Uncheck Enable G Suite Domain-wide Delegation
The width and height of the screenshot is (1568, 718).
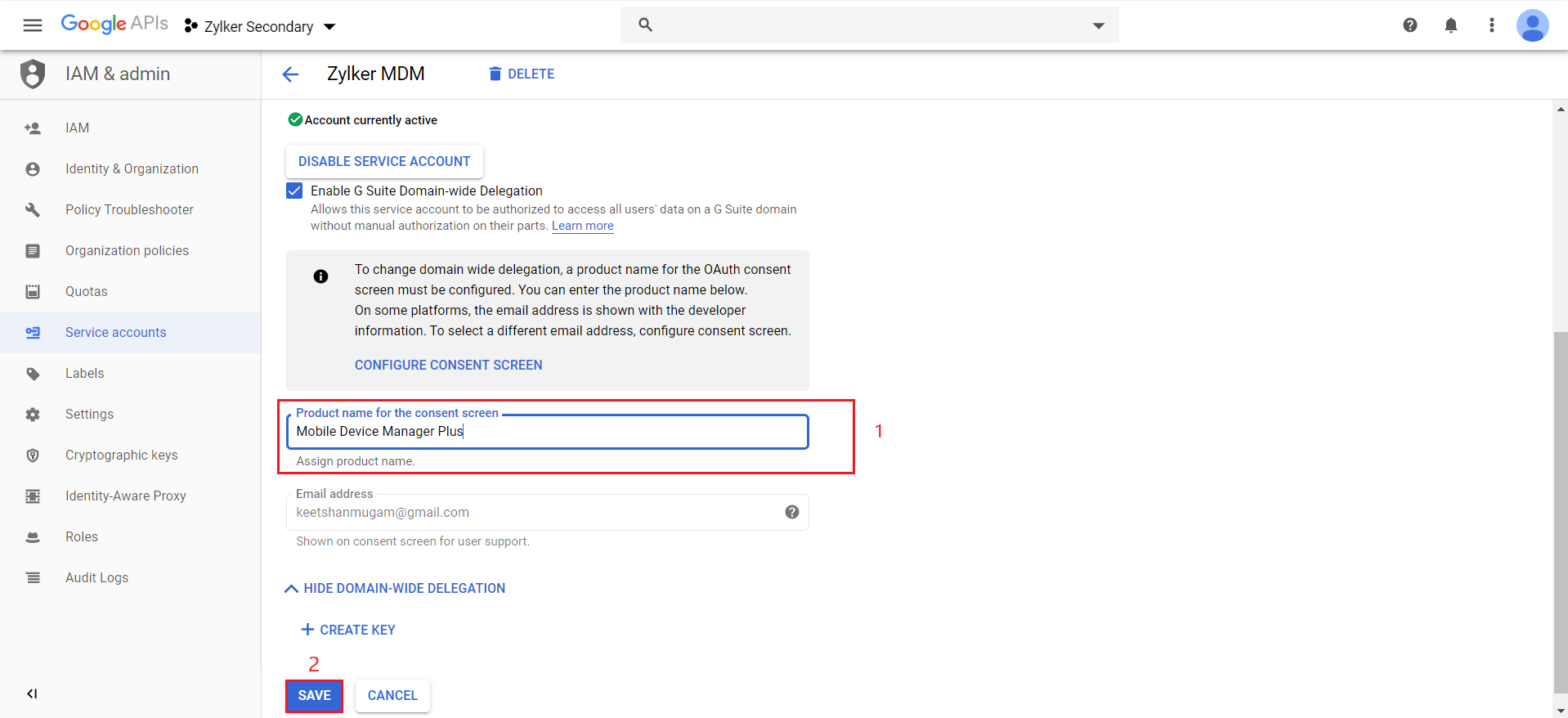coord(294,191)
